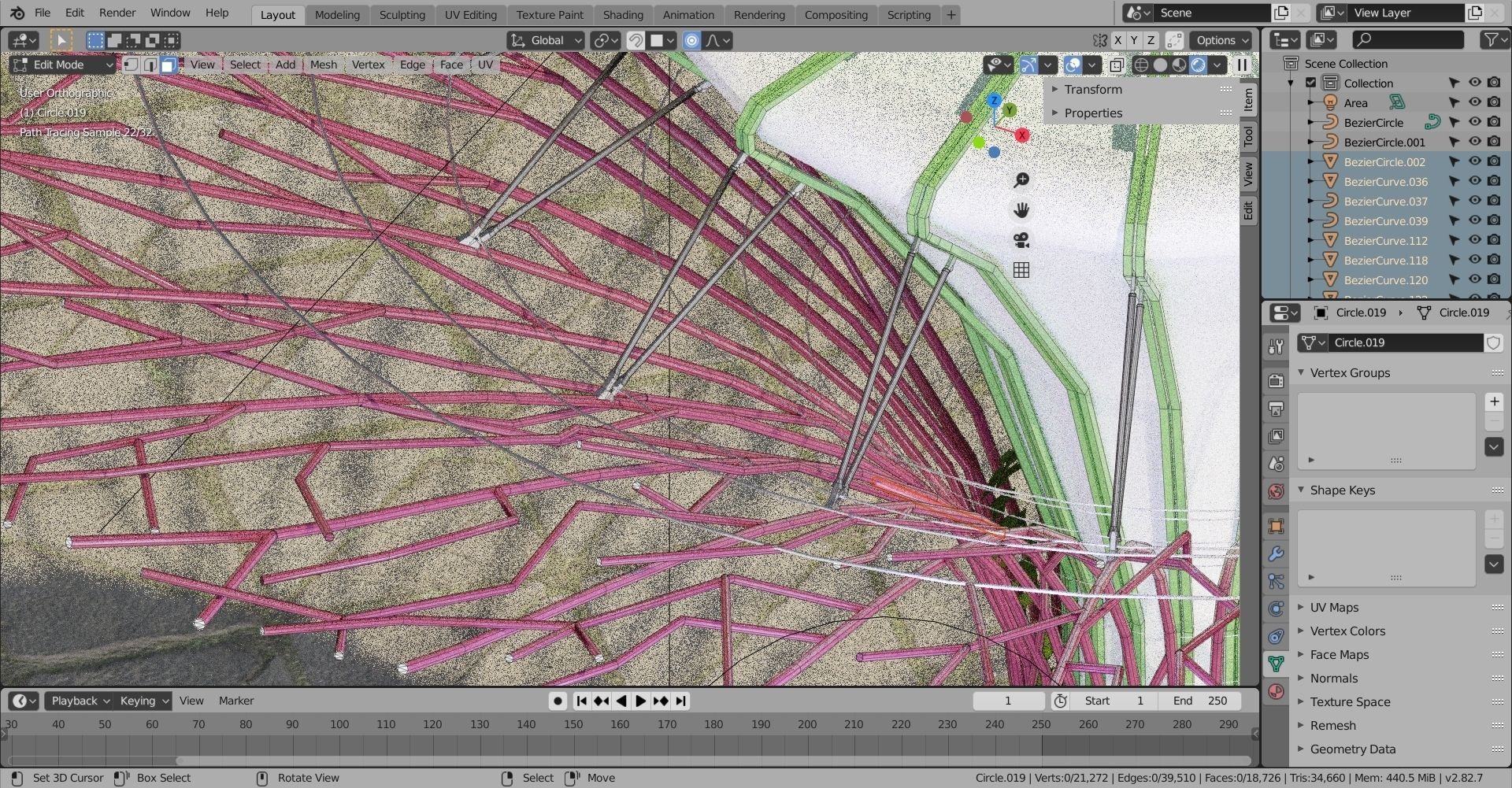The width and height of the screenshot is (1512, 788).
Task: Toggle X-ray display
Action: [x=1117, y=65]
